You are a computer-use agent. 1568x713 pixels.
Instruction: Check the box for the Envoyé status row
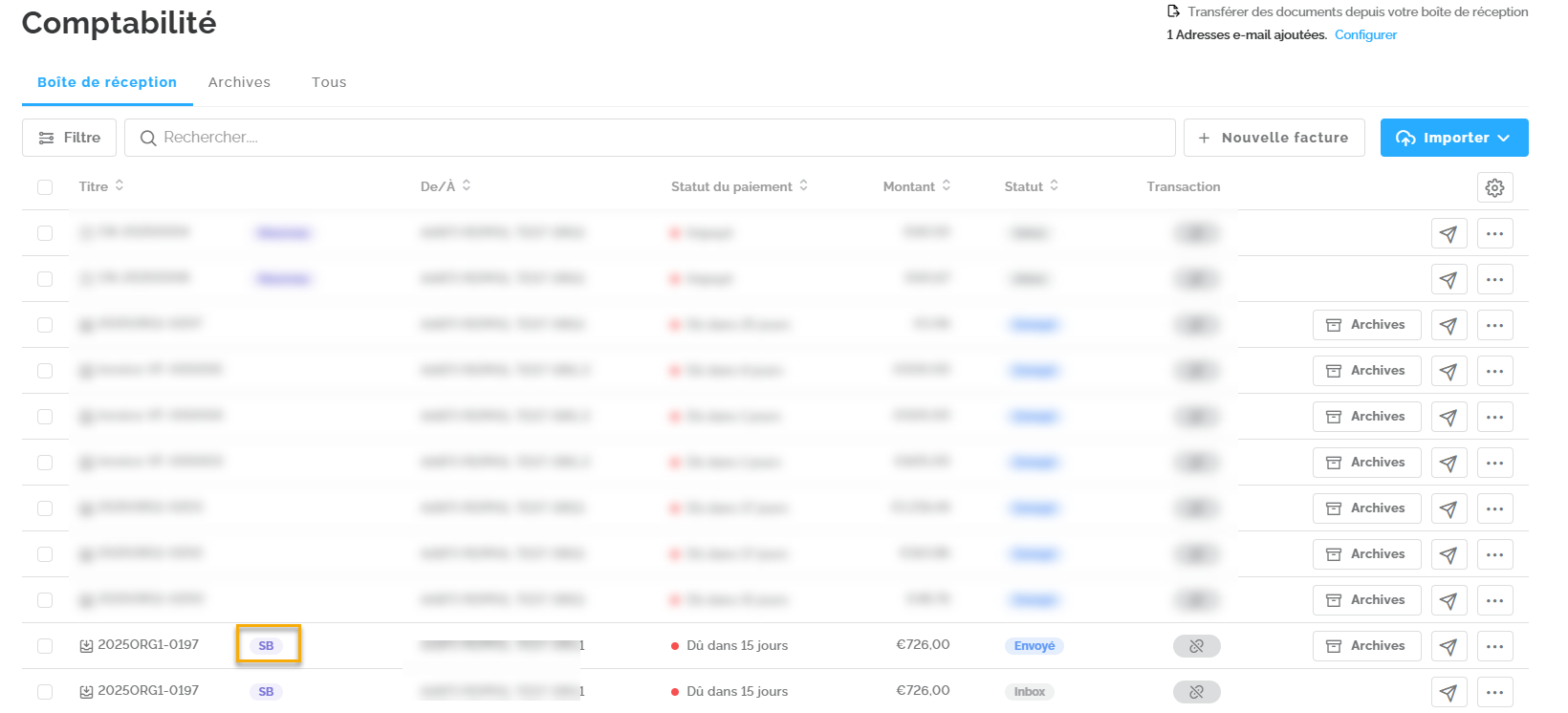click(45, 646)
